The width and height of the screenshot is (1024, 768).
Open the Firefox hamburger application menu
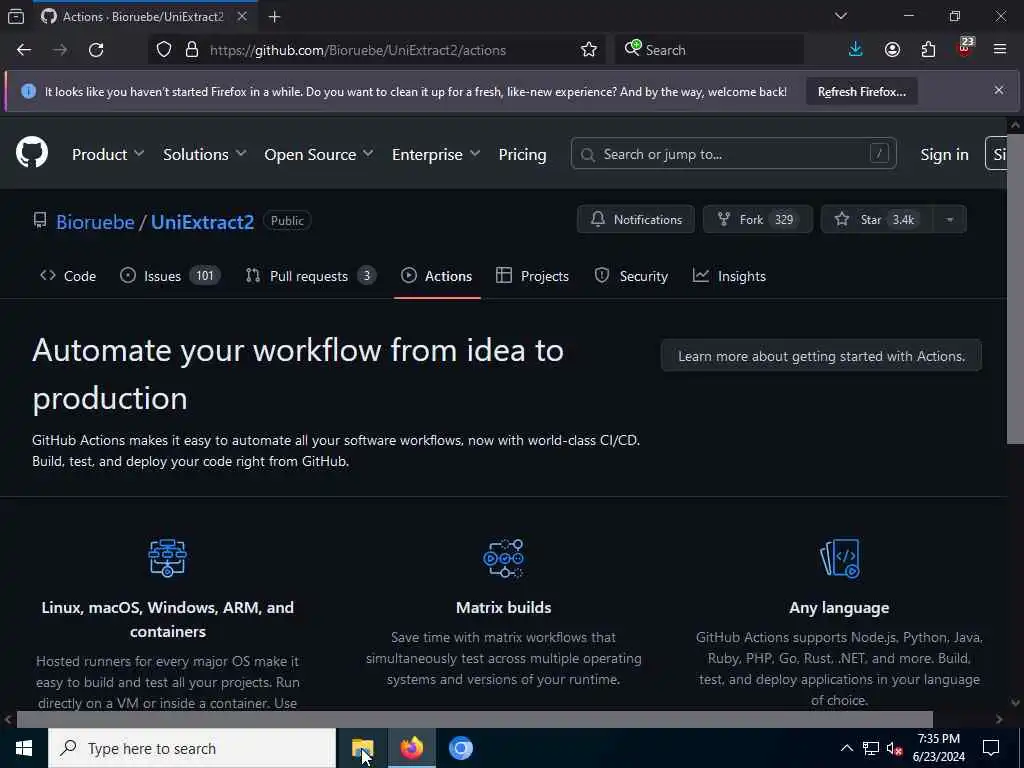pyautogui.click(x=1000, y=50)
